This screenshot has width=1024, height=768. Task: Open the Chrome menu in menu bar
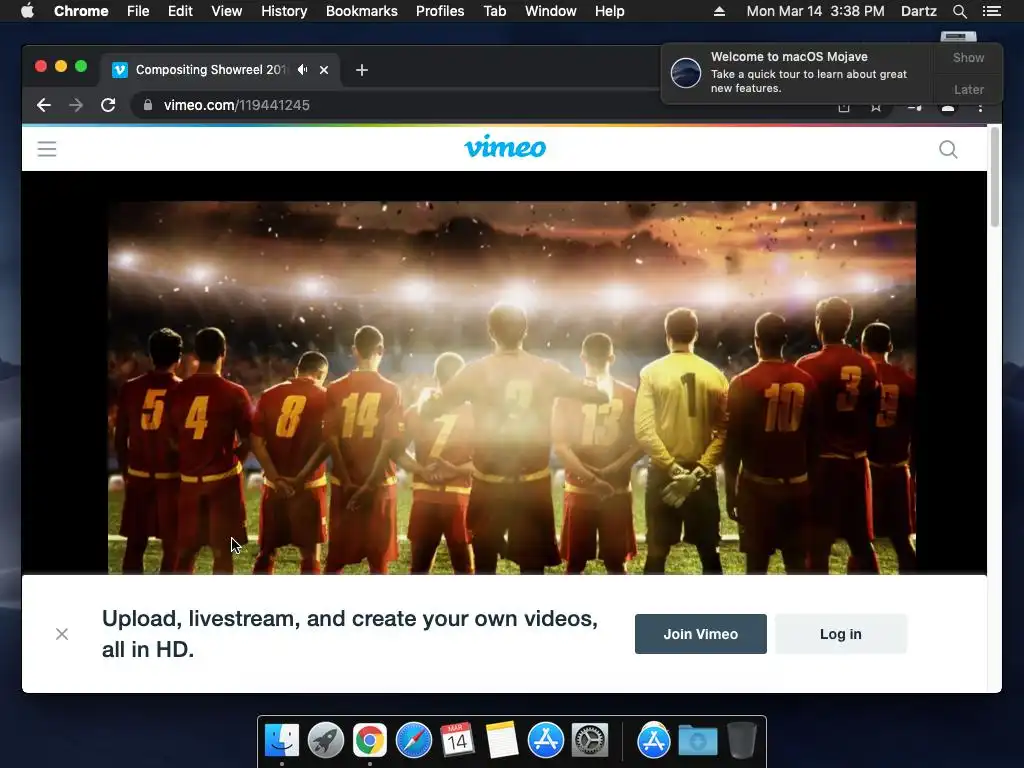81,11
